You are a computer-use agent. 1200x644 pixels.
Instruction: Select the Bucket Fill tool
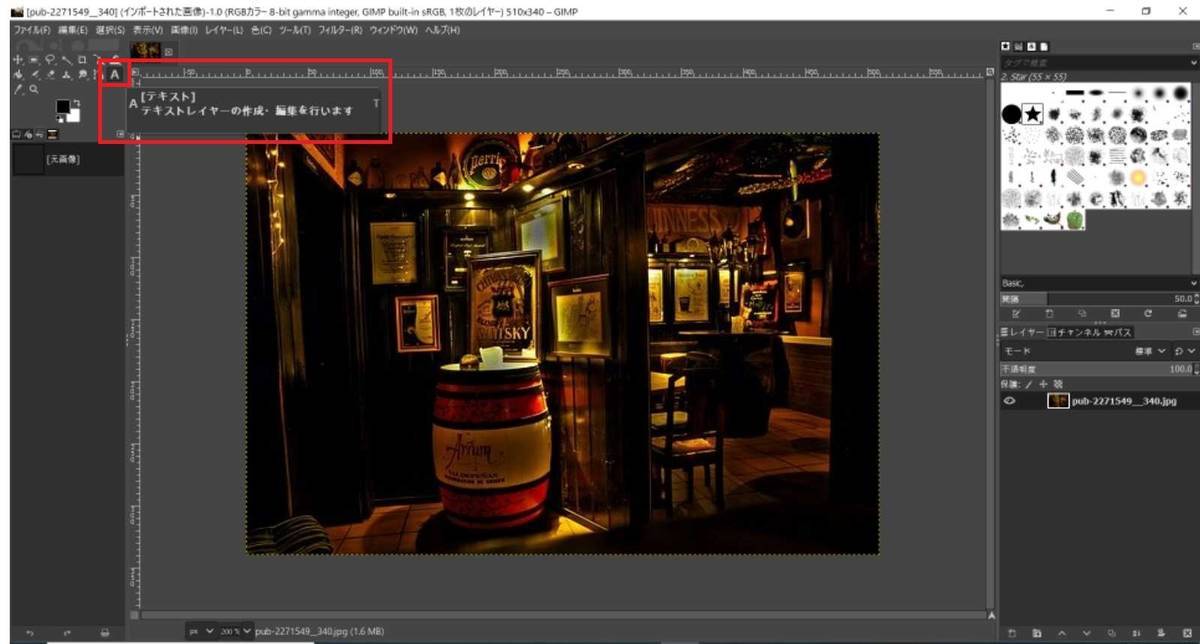tap(18, 74)
